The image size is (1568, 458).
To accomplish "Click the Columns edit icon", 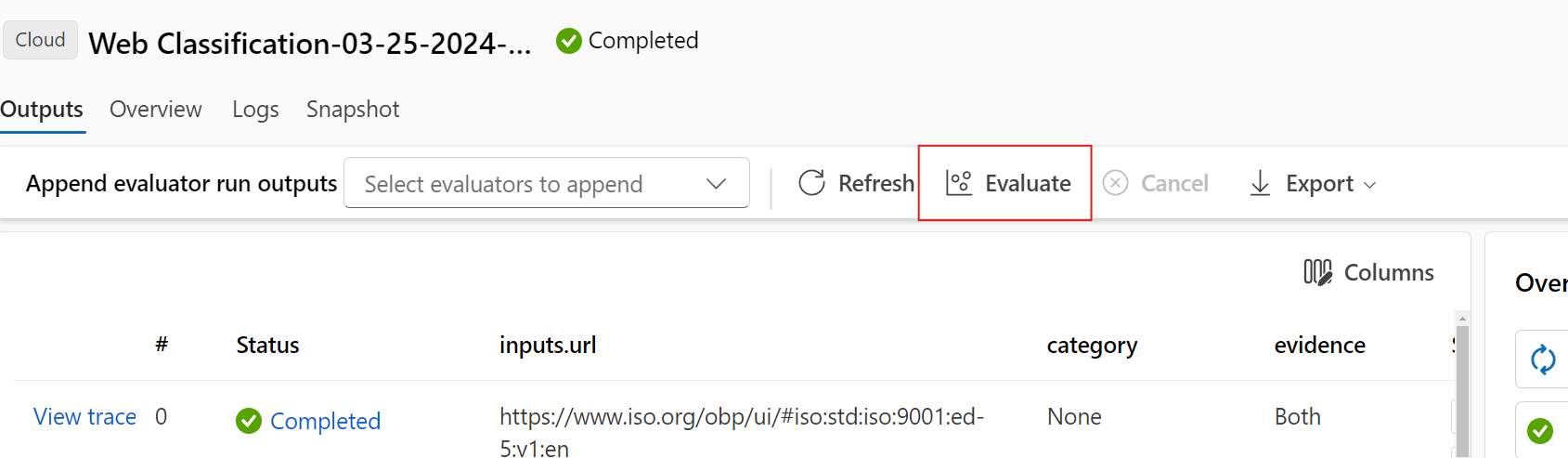I will pos(1317,271).
